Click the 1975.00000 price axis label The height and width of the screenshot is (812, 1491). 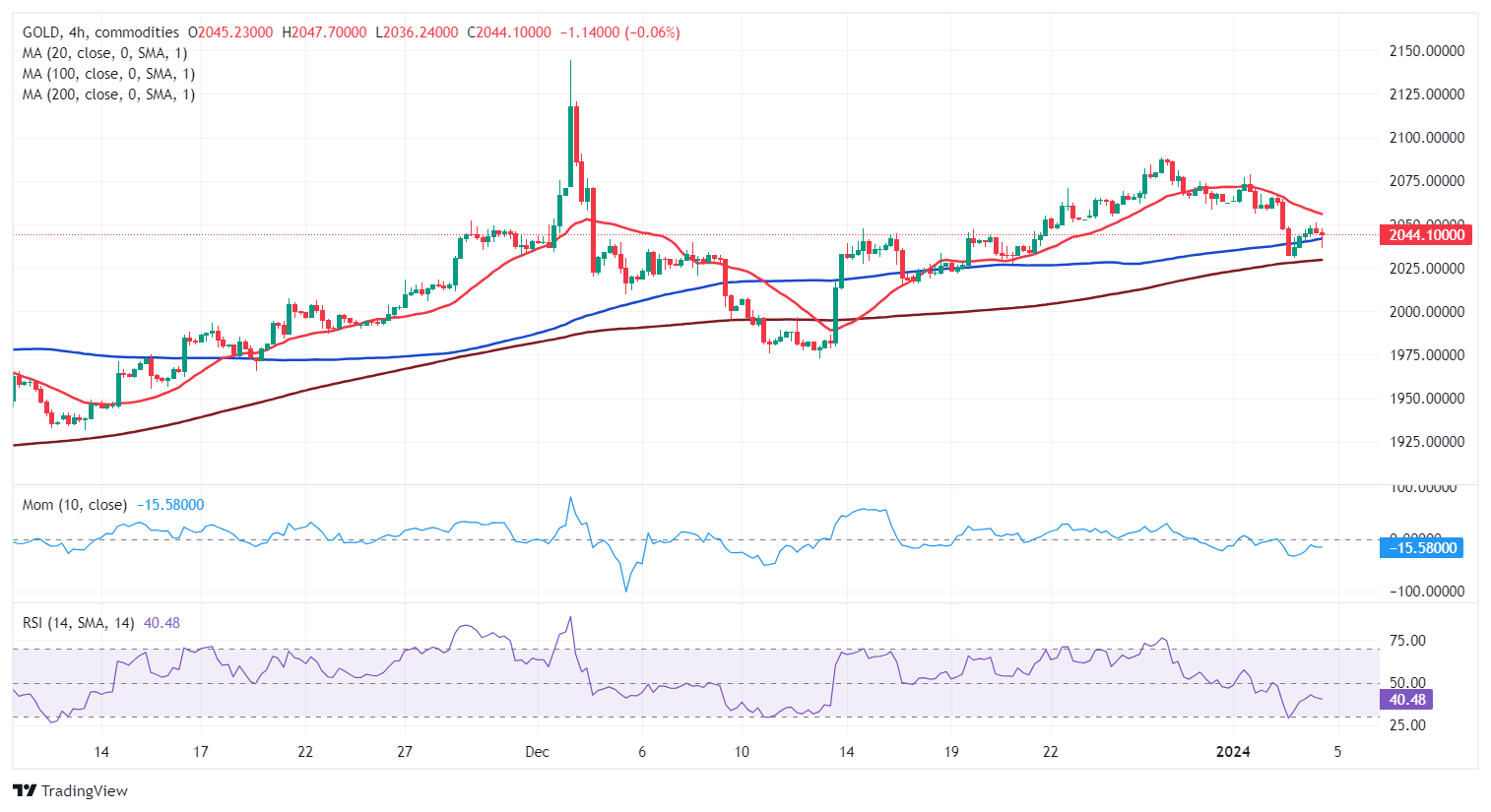coord(1427,355)
